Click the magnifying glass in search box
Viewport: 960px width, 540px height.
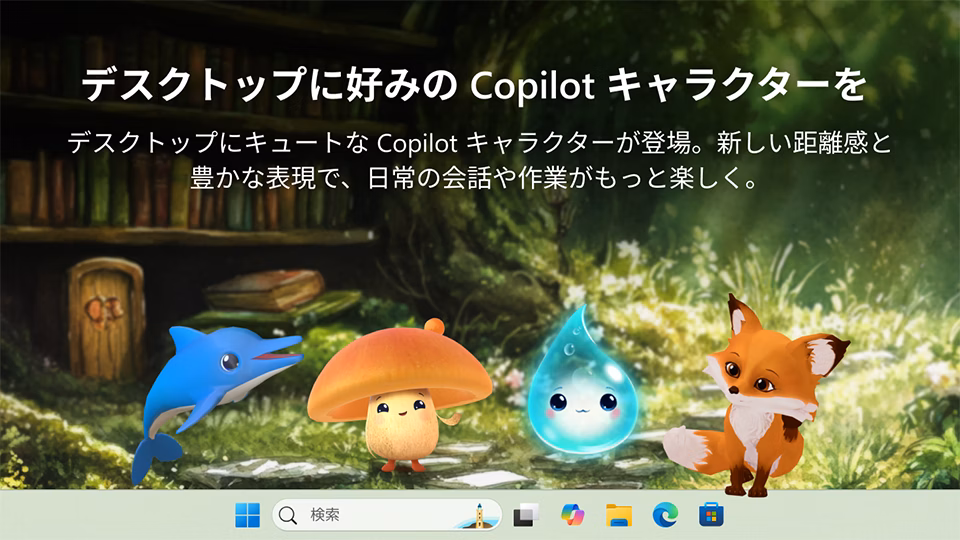click(288, 516)
